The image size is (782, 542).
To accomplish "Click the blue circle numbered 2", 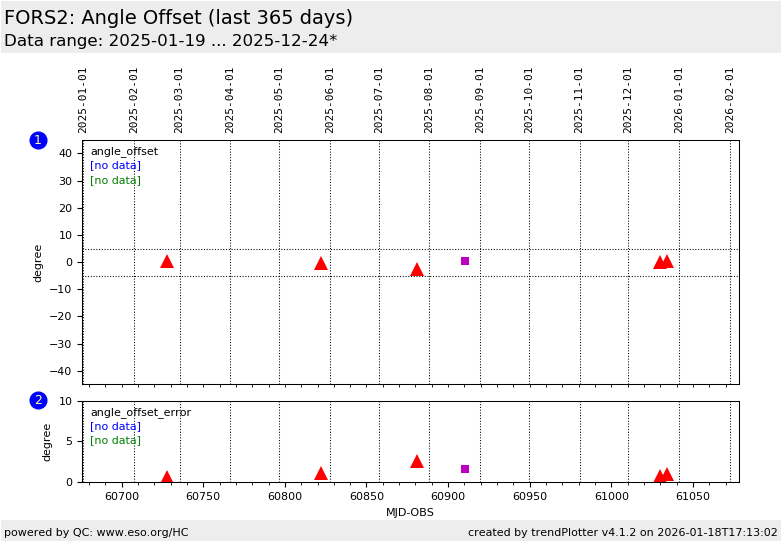I will click(x=38, y=400).
